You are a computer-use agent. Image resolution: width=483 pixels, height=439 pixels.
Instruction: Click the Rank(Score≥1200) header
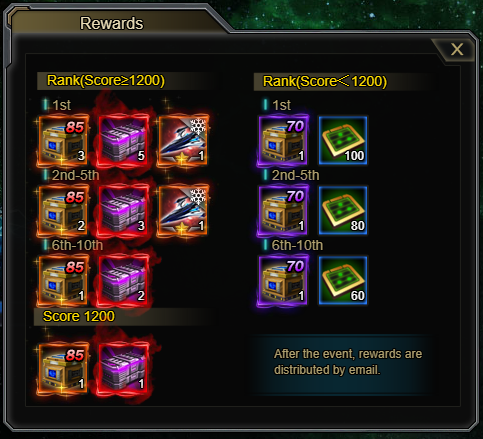tap(106, 80)
